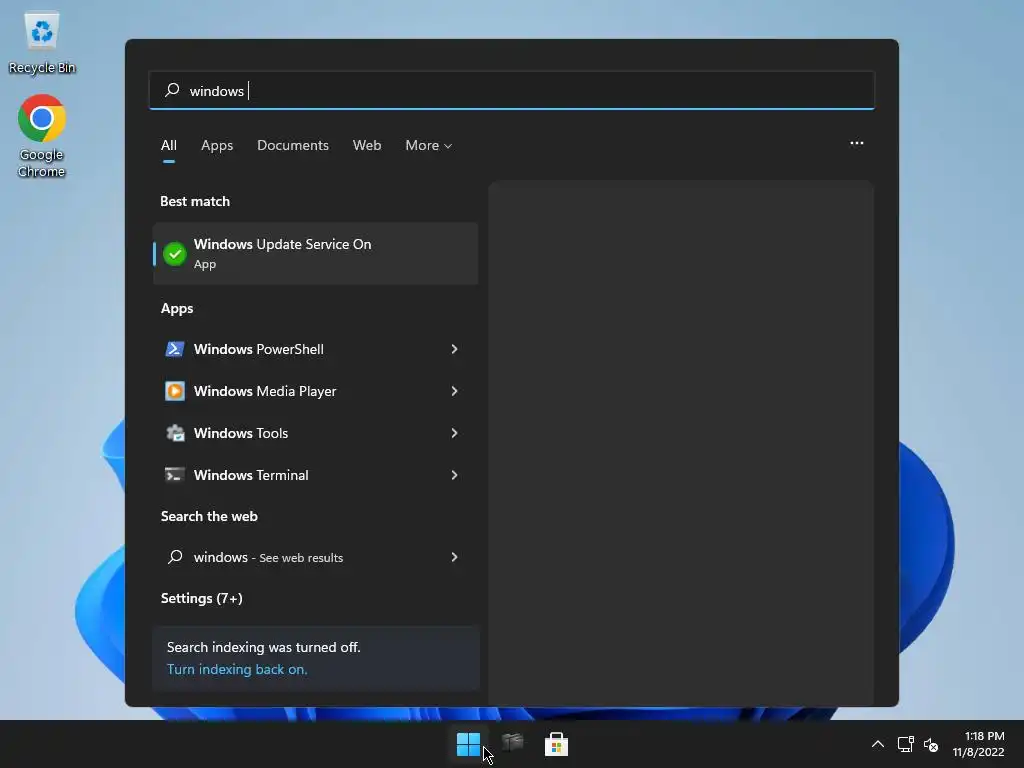This screenshot has width=1024, height=768.
Task: Click the Windows Tools gear icon
Action: (174, 433)
